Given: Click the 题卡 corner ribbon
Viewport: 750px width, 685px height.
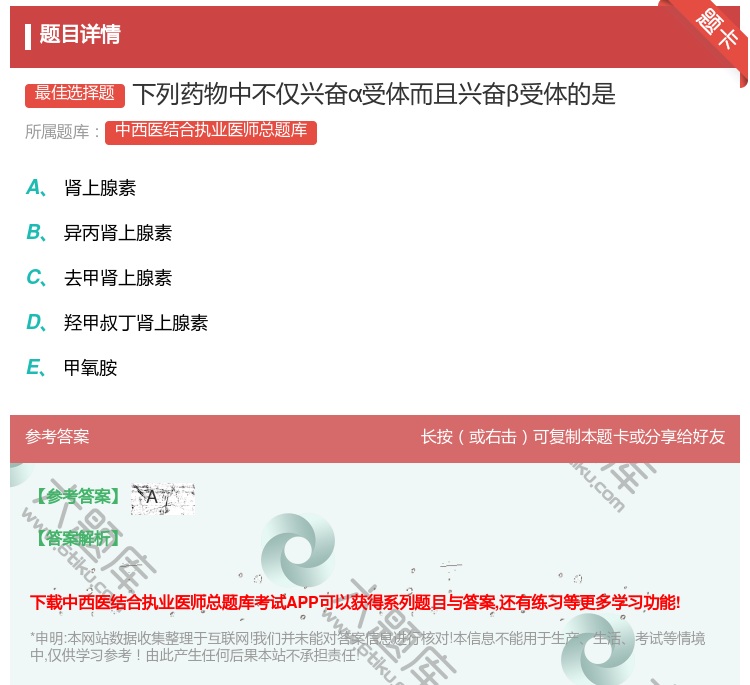Looking at the screenshot, I should tap(716, 30).
